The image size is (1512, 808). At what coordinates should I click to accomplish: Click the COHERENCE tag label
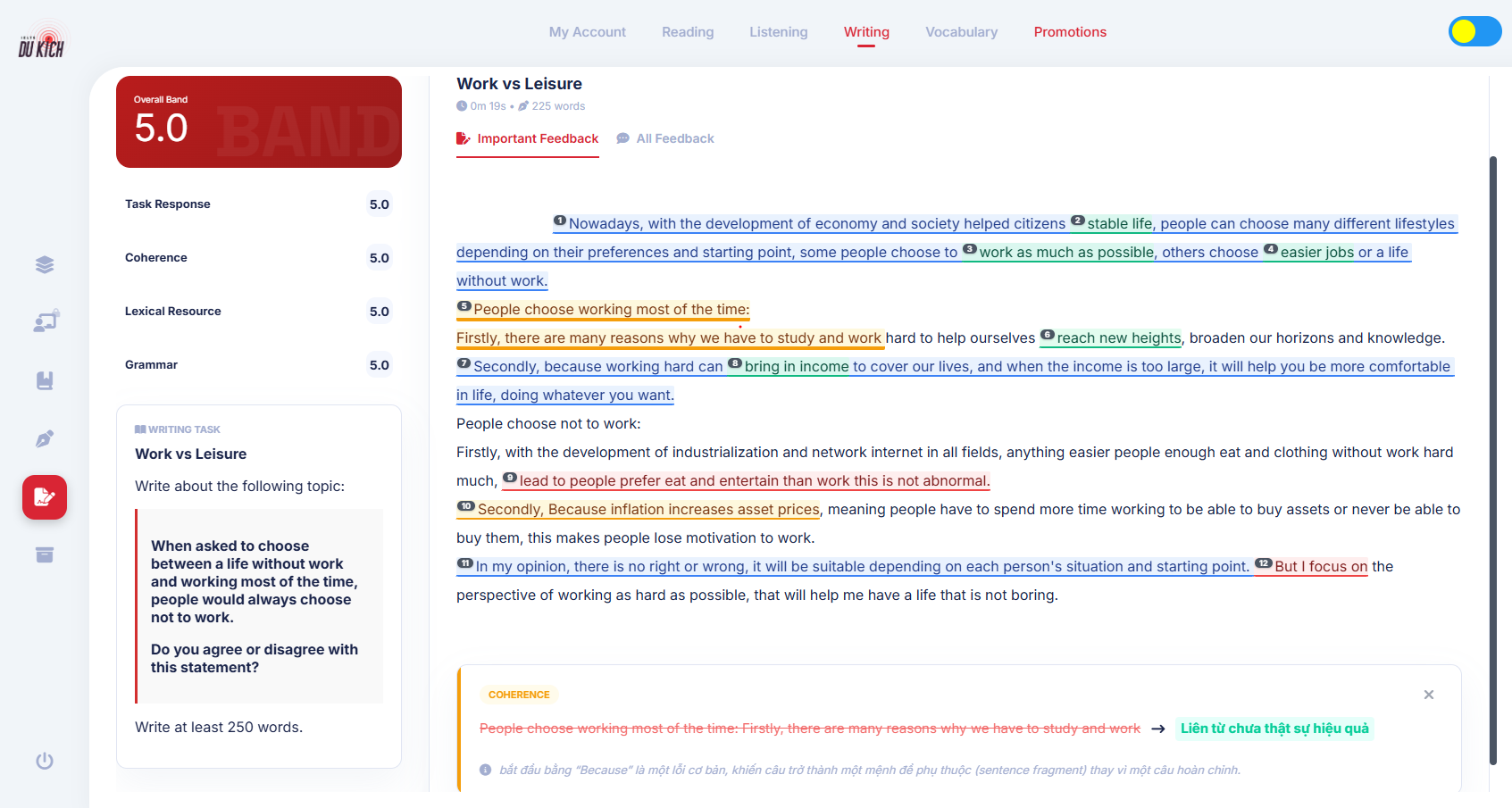tap(519, 695)
